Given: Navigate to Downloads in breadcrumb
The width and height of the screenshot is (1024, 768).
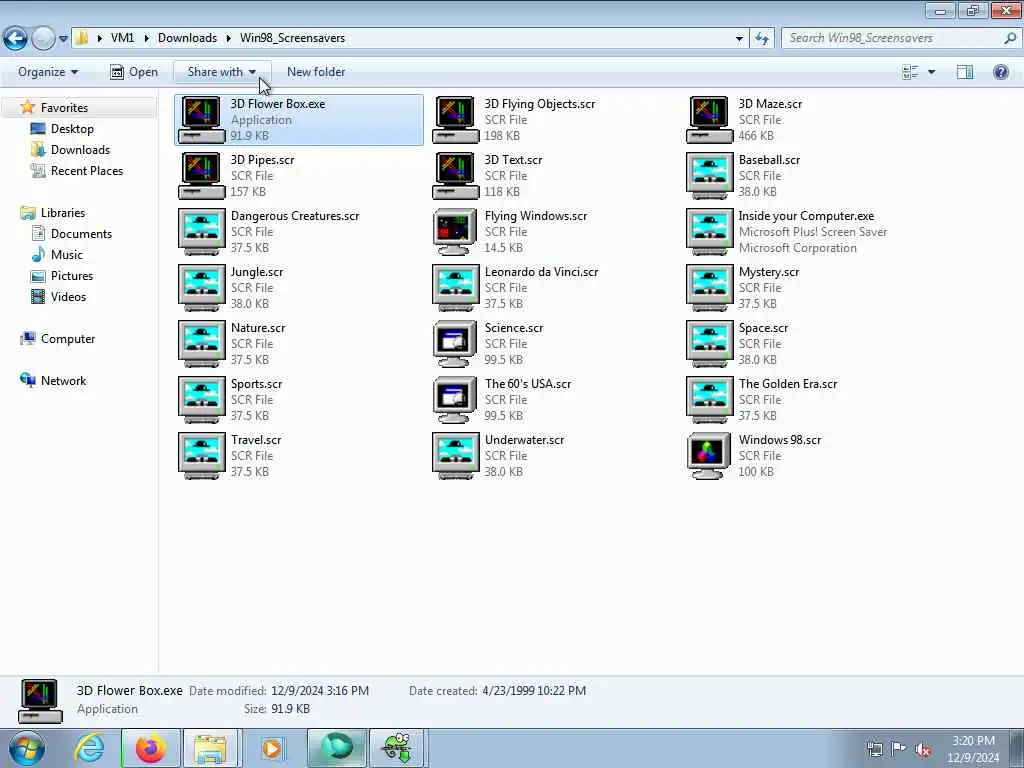Looking at the screenshot, I should click(187, 38).
